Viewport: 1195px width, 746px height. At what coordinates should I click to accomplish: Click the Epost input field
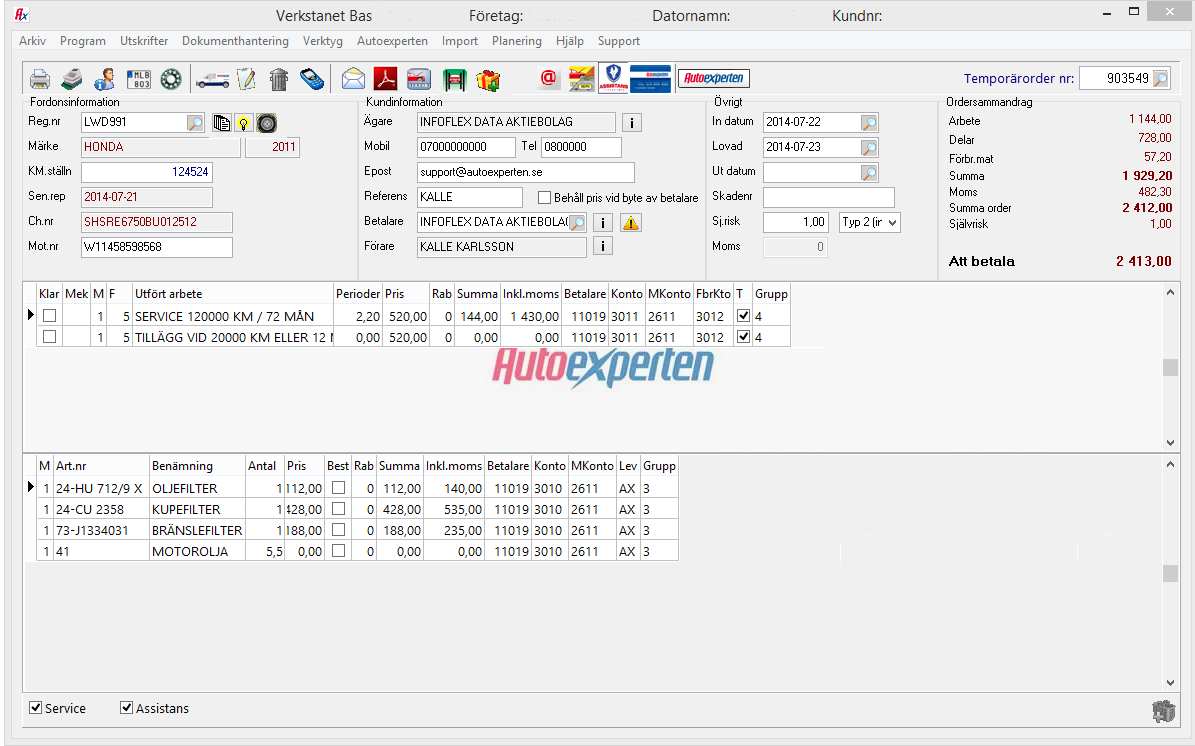pyautogui.click(x=526, y=172)
